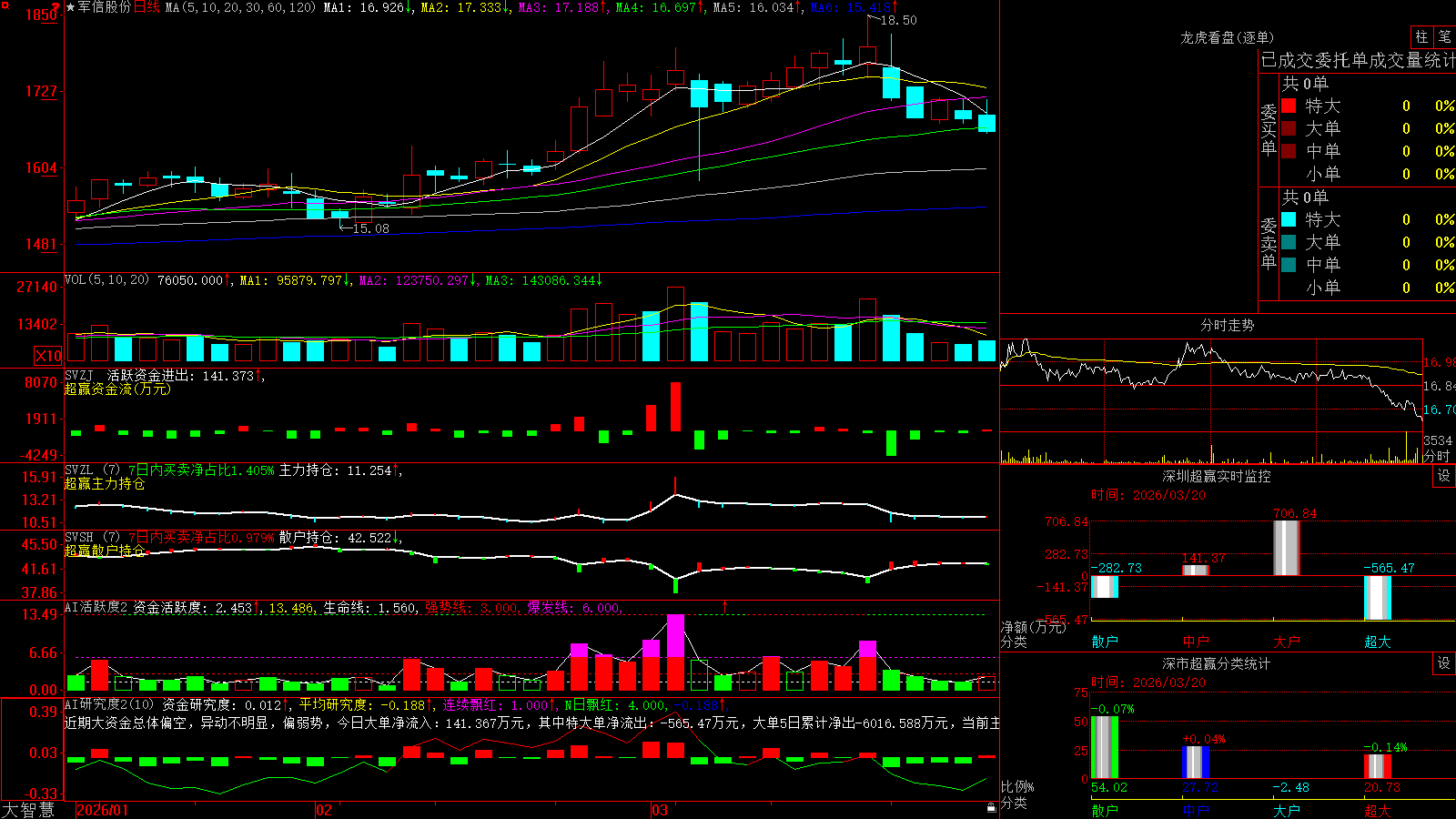This screenshot has width=1456, height=819.
Task: Switch 龙虎看盘 to 笔 tick view
Action: [x=1445, y=36]
